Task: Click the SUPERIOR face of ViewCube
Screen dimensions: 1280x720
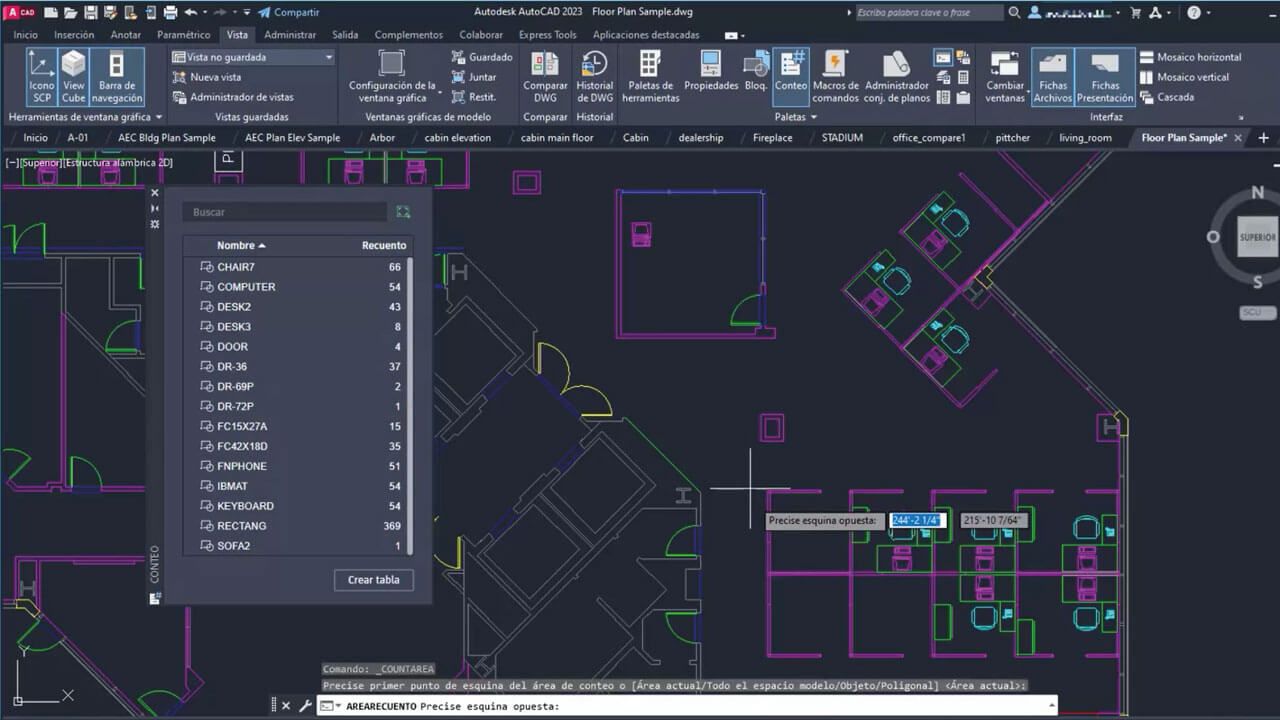Action: [x=1257, y=238]
